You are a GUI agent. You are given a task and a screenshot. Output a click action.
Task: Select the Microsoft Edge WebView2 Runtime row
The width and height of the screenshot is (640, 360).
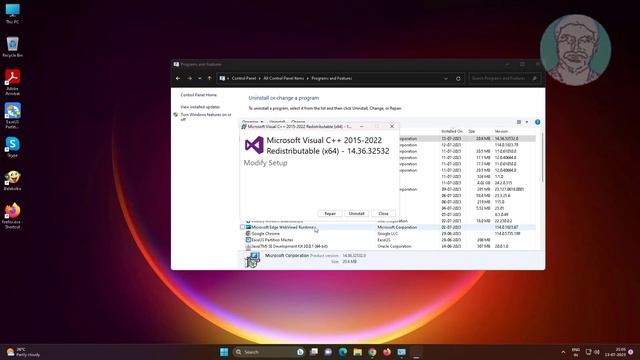(388, 227)
